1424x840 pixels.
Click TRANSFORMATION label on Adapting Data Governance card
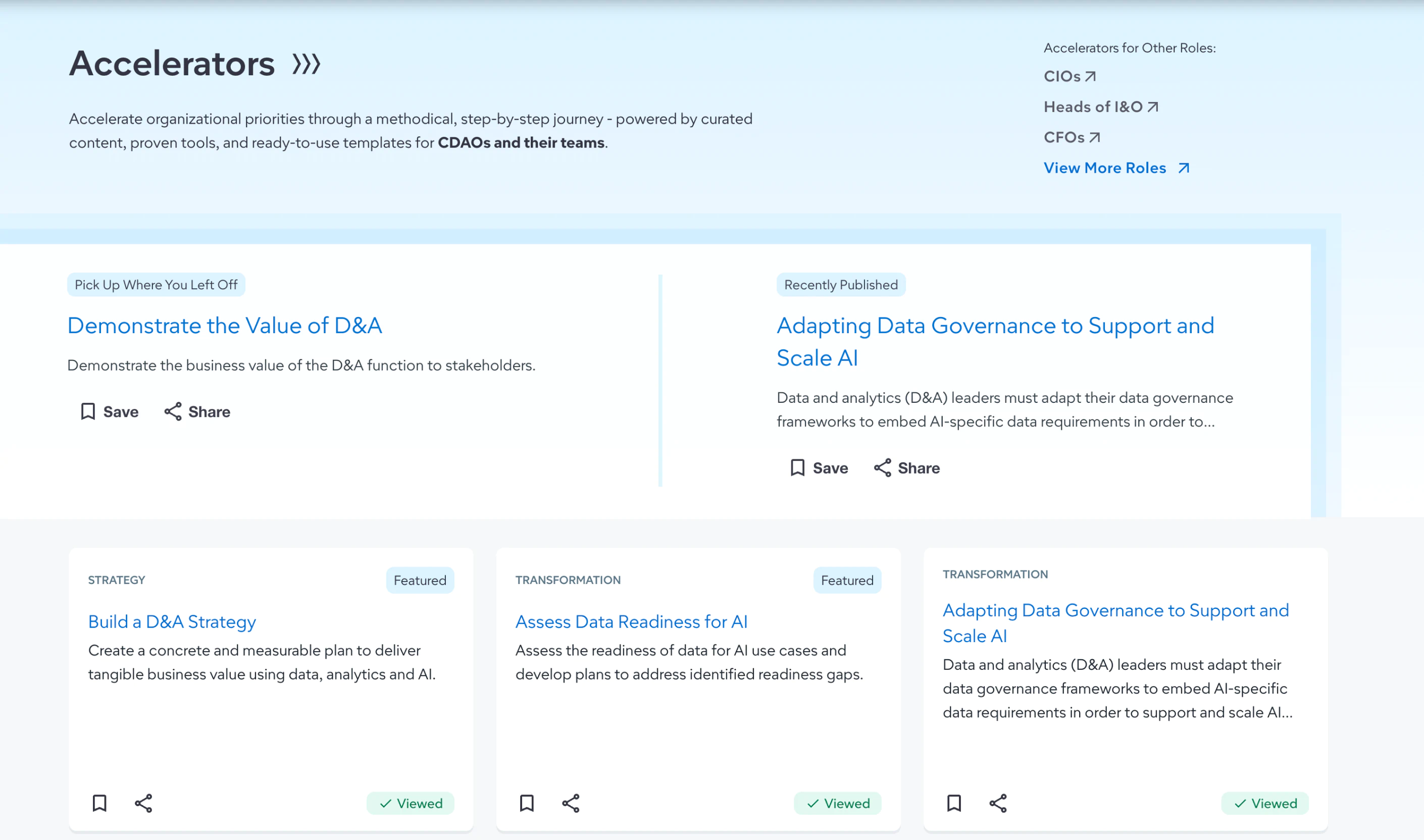[995, 574]
